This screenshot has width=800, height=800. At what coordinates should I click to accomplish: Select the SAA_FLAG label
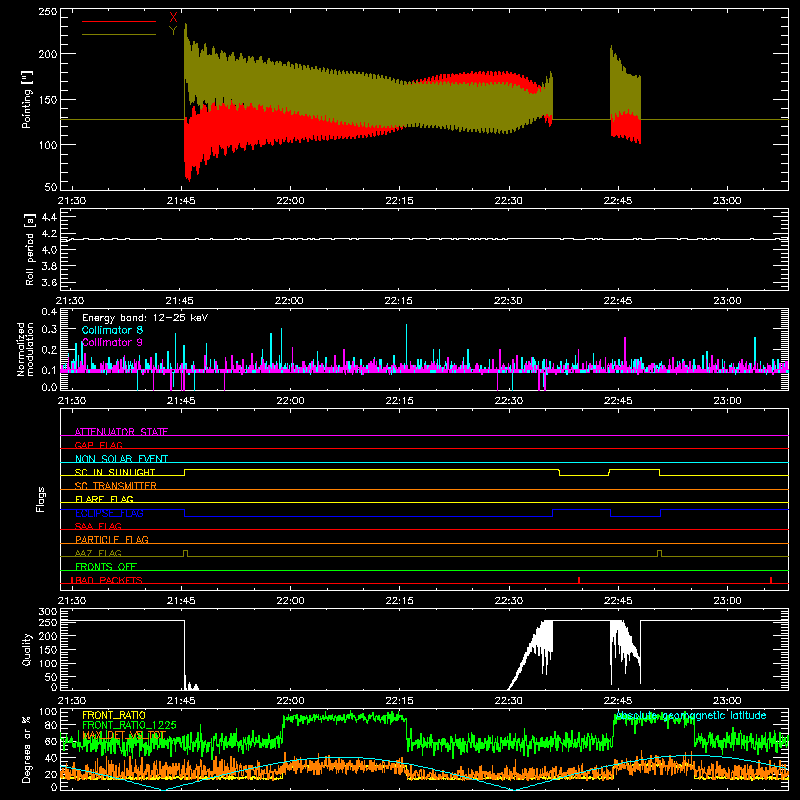pyautogui.click(x=98, y=526)
